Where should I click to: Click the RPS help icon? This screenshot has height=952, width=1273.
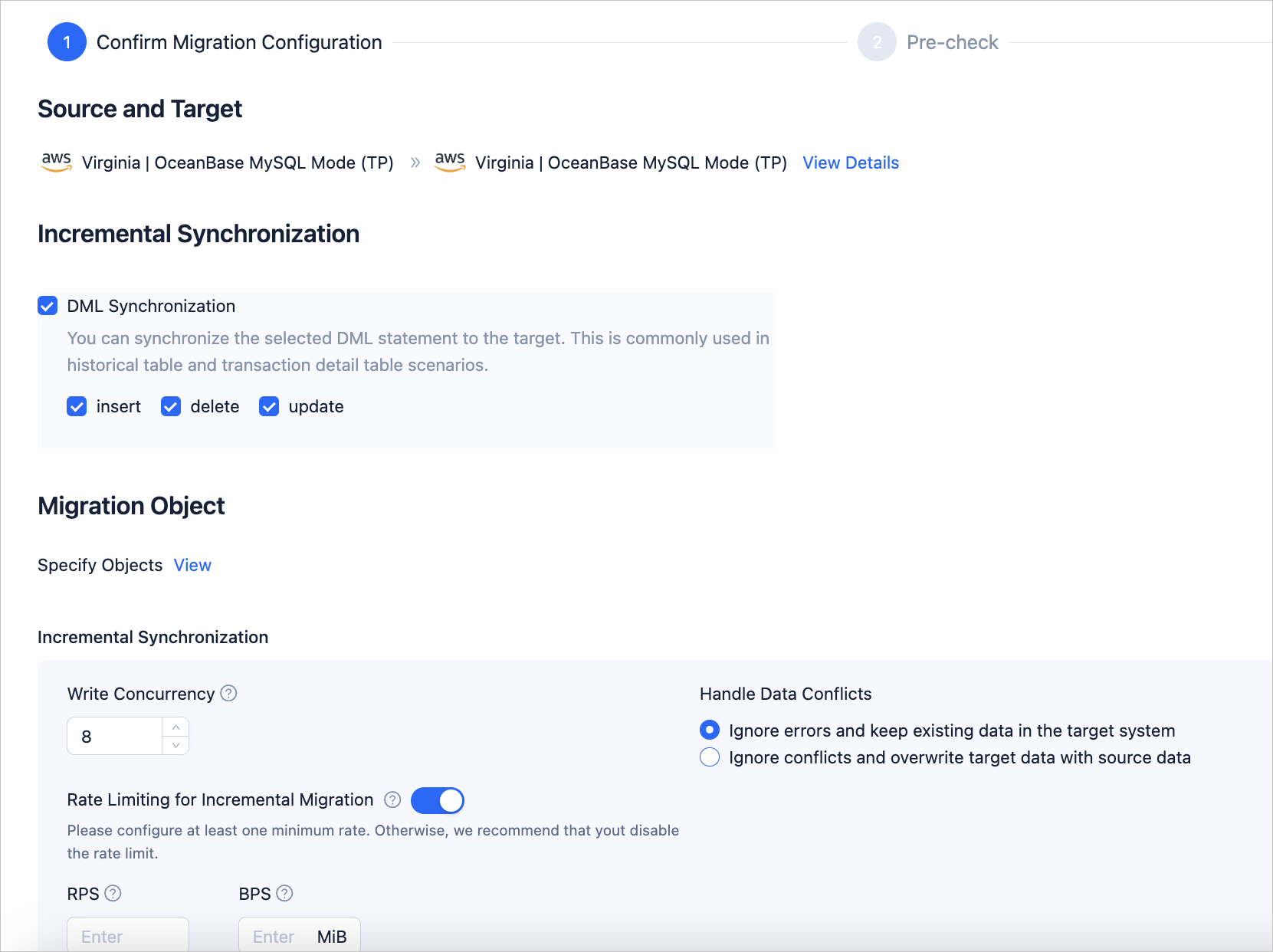(113, 894)
